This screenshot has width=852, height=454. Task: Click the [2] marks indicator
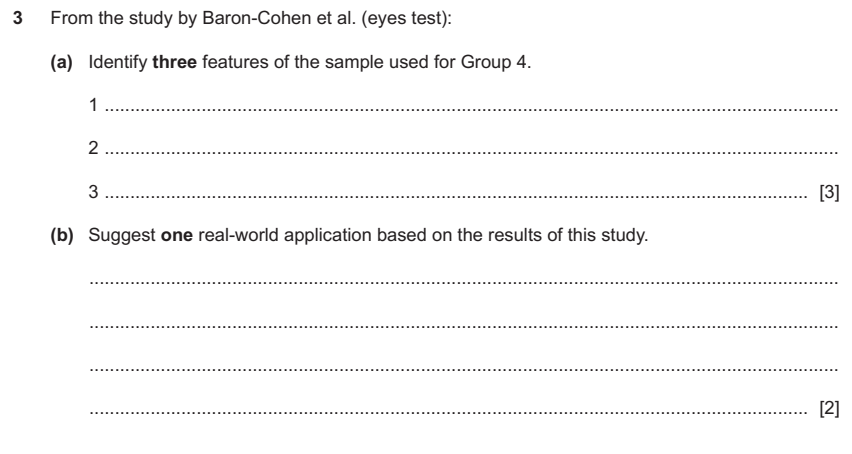(829, 408)
